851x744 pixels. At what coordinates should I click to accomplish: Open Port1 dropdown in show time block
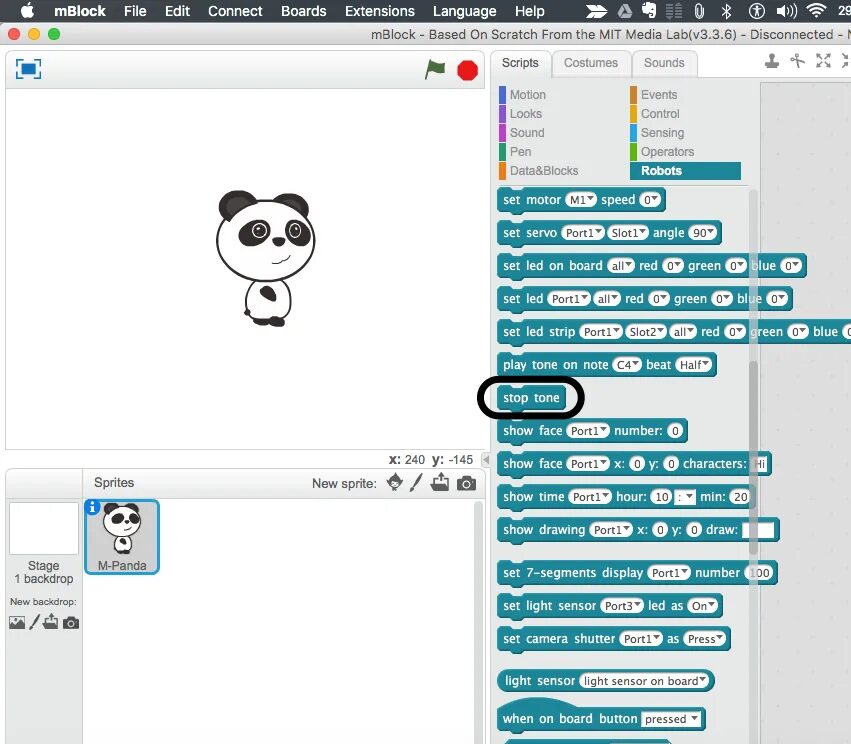(x=590, y=497)
